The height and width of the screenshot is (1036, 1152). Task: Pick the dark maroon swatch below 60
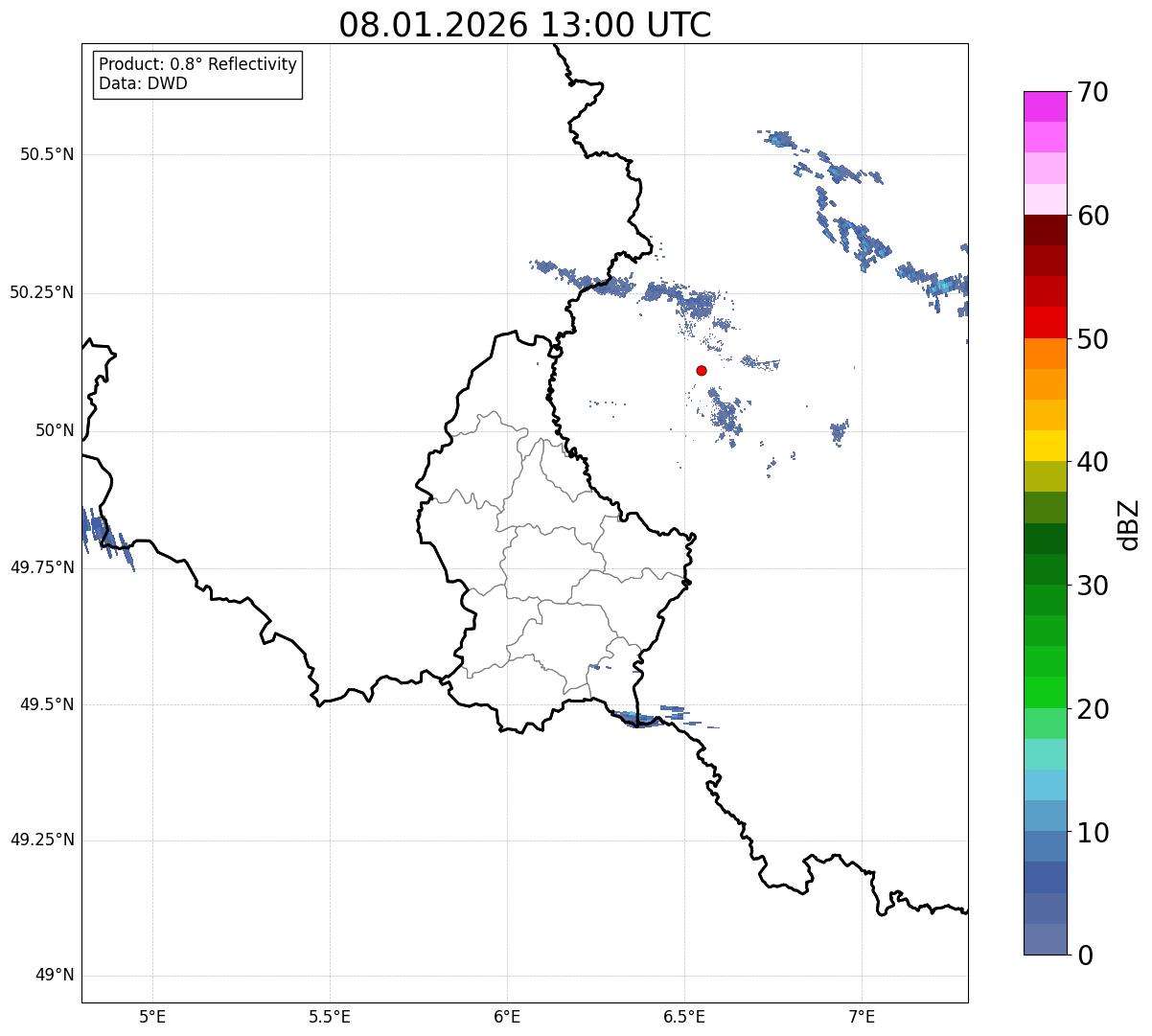pos(1046,230)
